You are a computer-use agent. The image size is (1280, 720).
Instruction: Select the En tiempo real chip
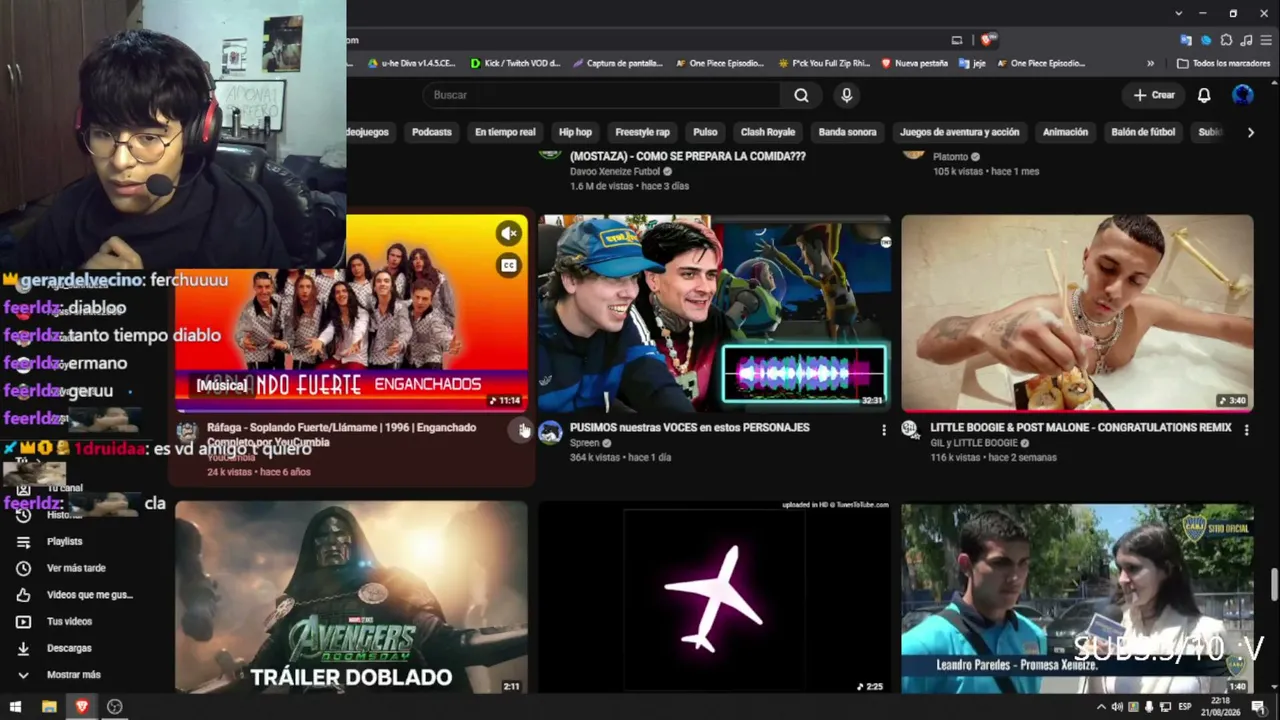[505, 132]
